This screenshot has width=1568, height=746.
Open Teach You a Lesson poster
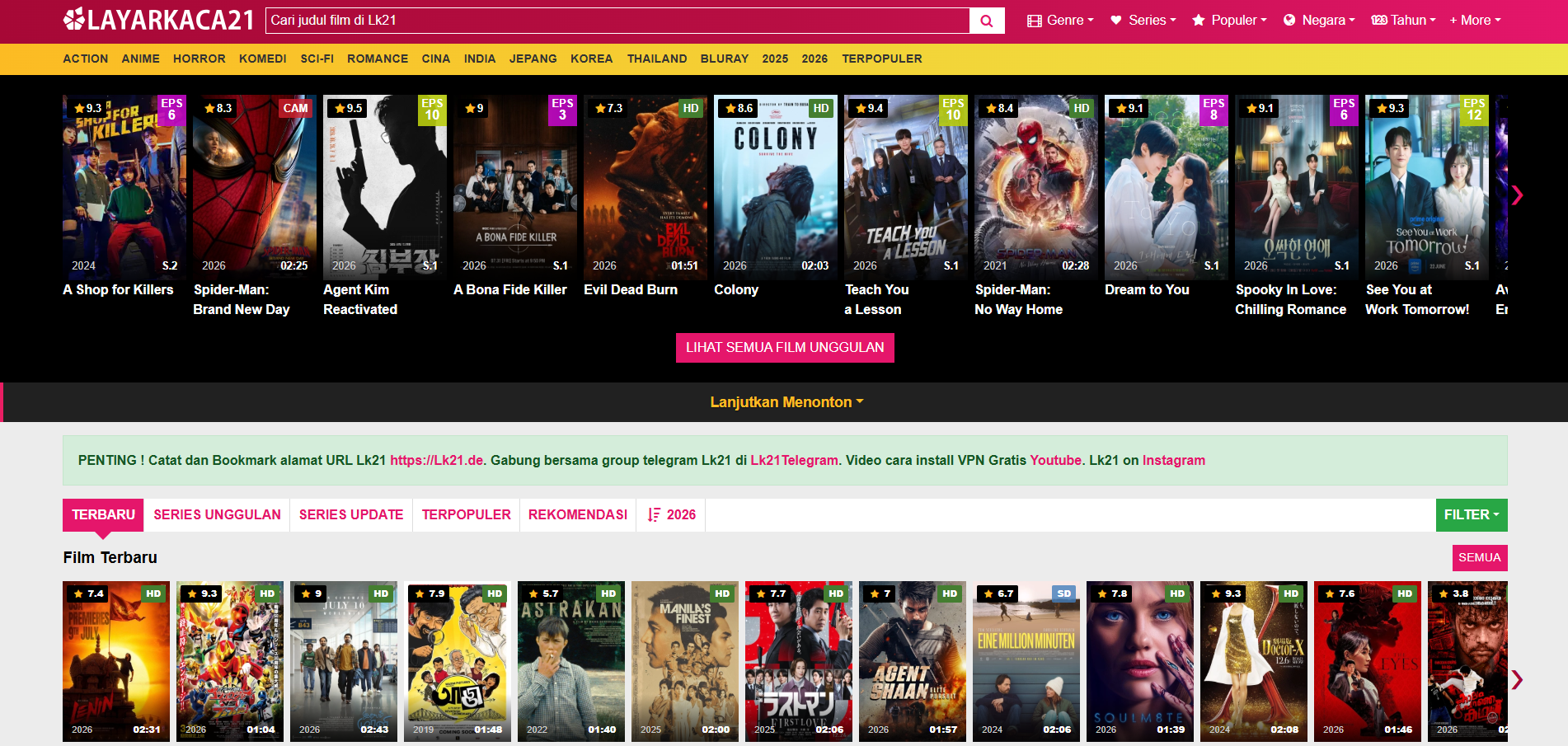click(906, 187)
